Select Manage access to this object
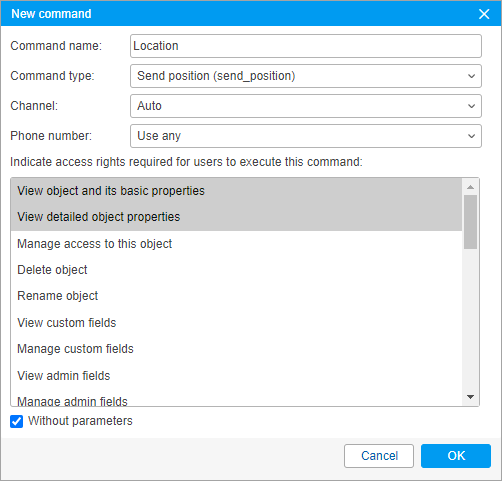The image size is (502, 481). [x=236, y=244]
